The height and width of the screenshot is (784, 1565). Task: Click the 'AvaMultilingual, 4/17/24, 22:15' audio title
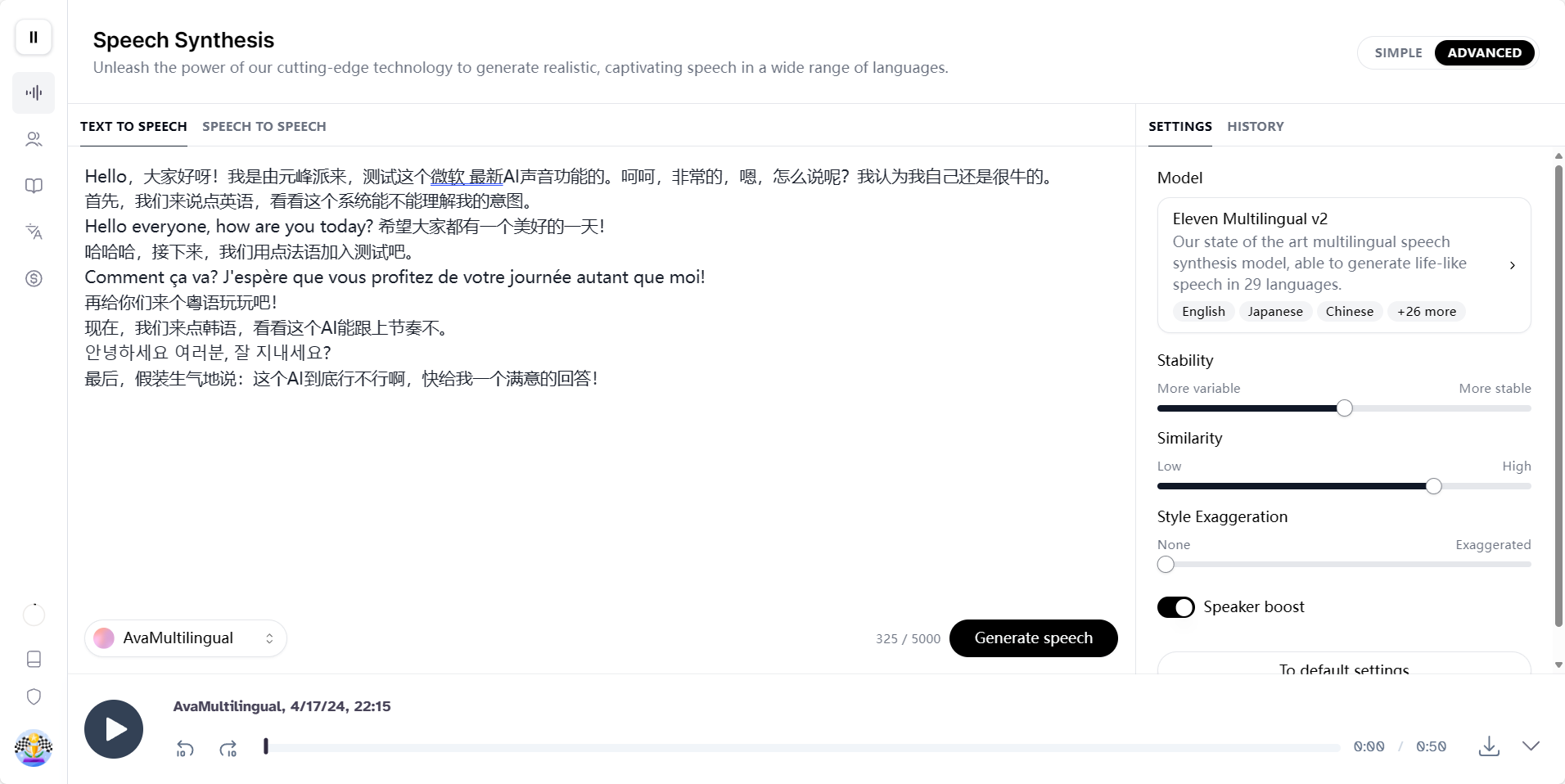coord(282,706)
